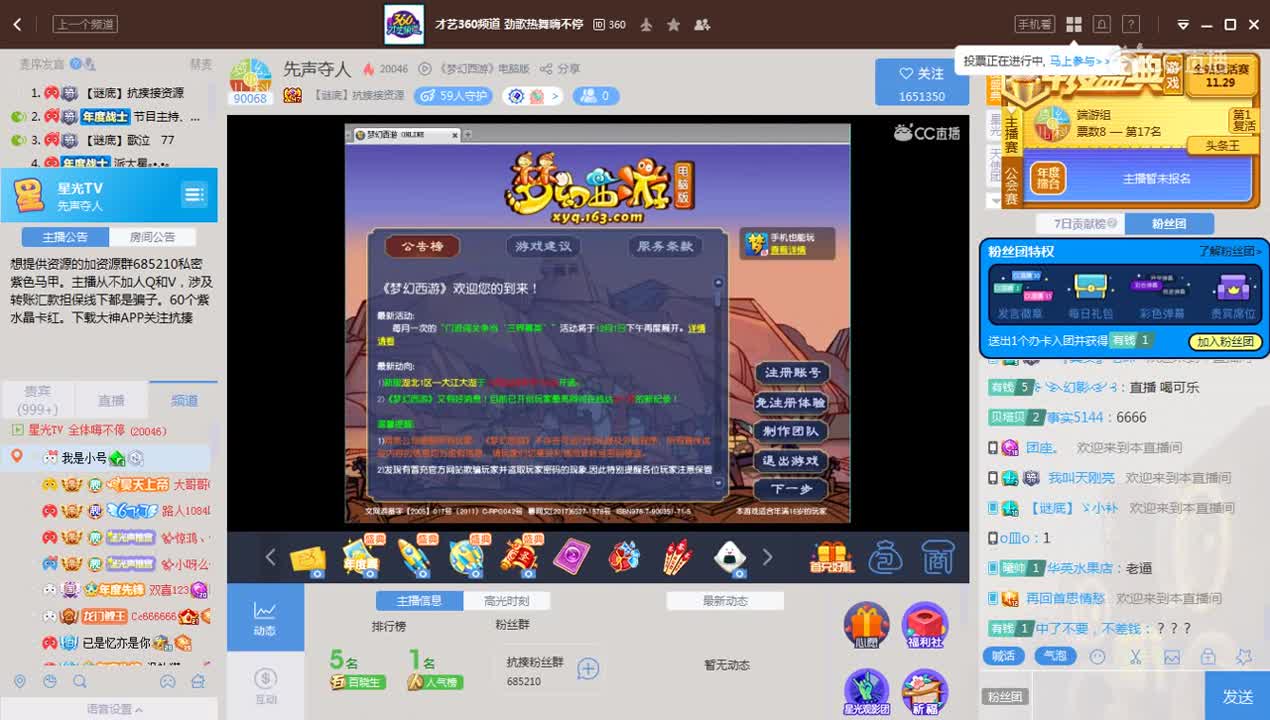
Task: Expand the title bar dropdown menu arrow
Action: tap(1183, 25)
